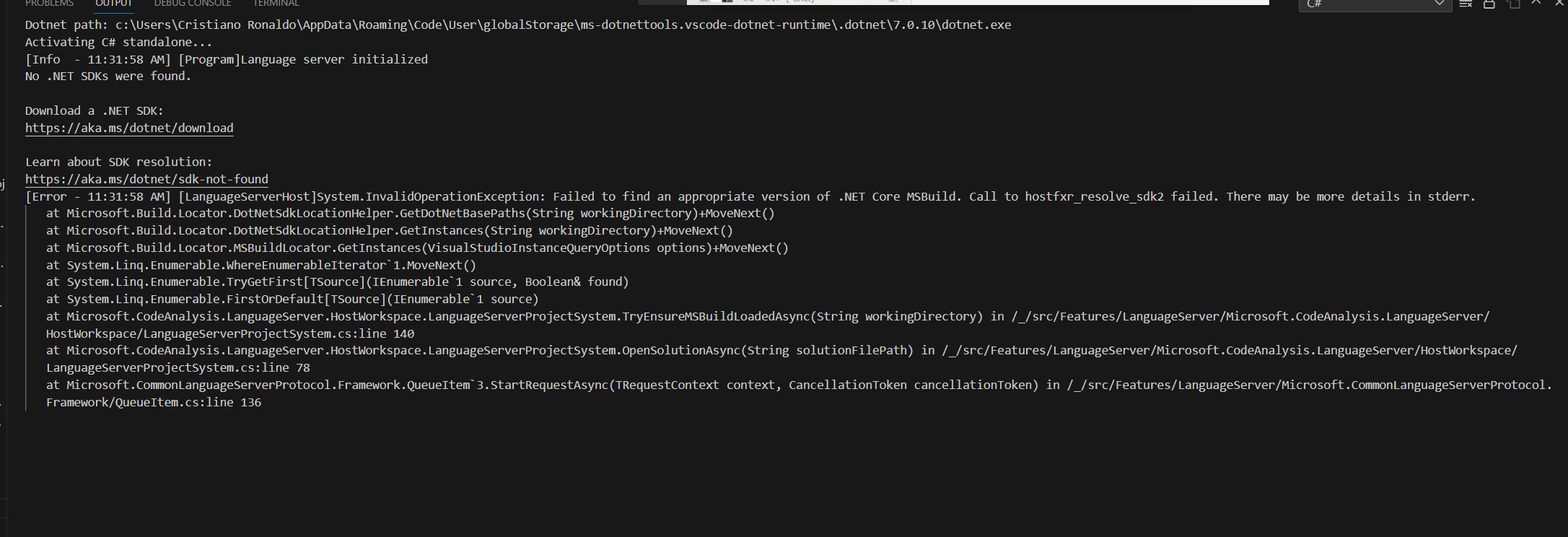This screenshot has height=537, width=1568.
Task: Click the "Language server initialized" info line
Action: click(x=226, y=59)
